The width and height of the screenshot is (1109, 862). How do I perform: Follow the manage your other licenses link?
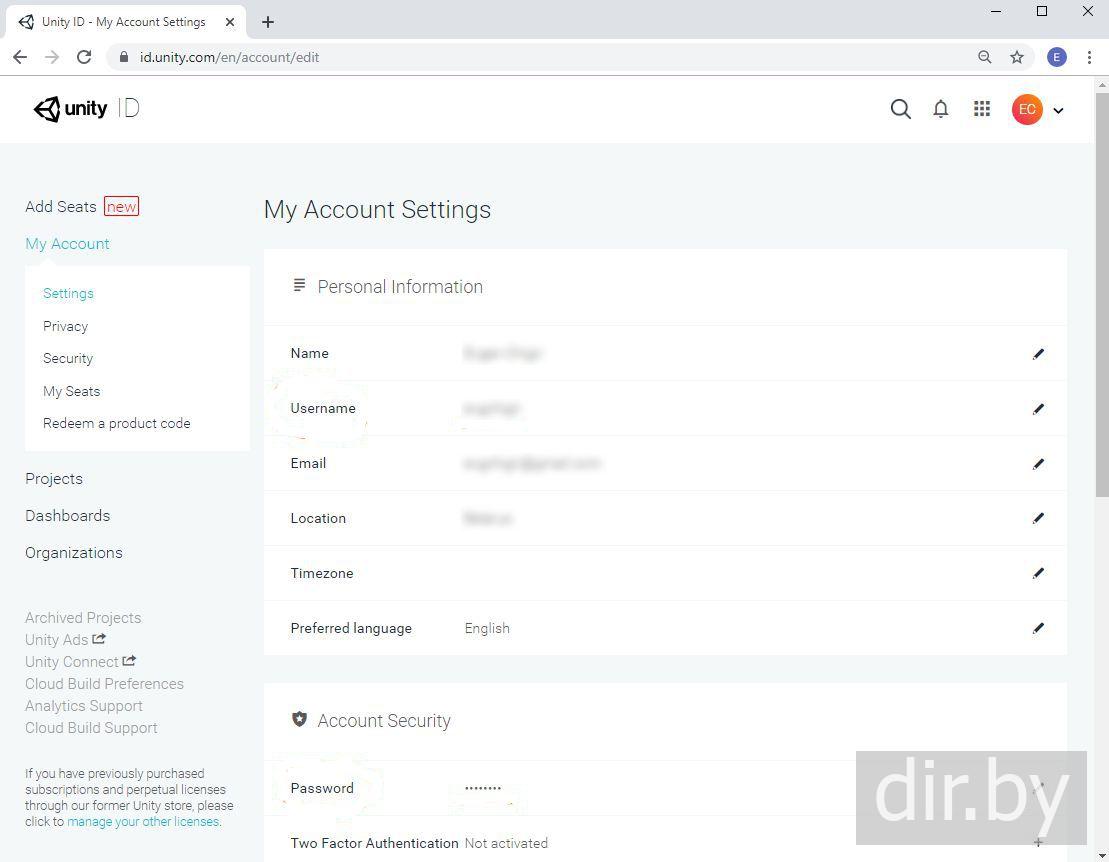click(x=143, y=822)
